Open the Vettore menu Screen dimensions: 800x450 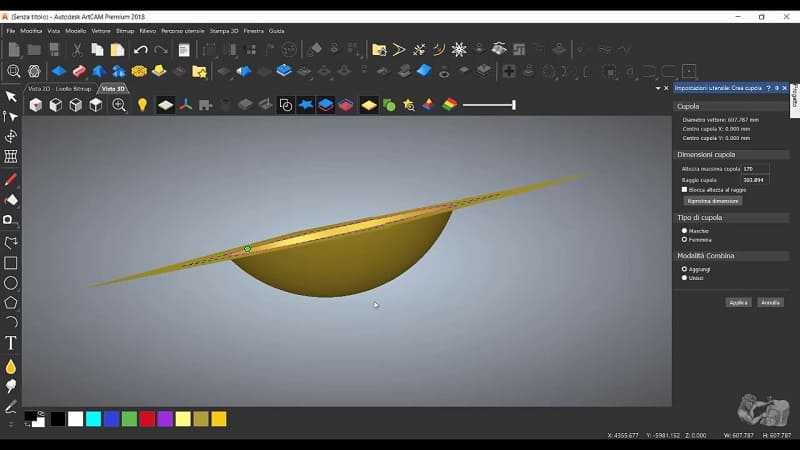click(101, 31)
